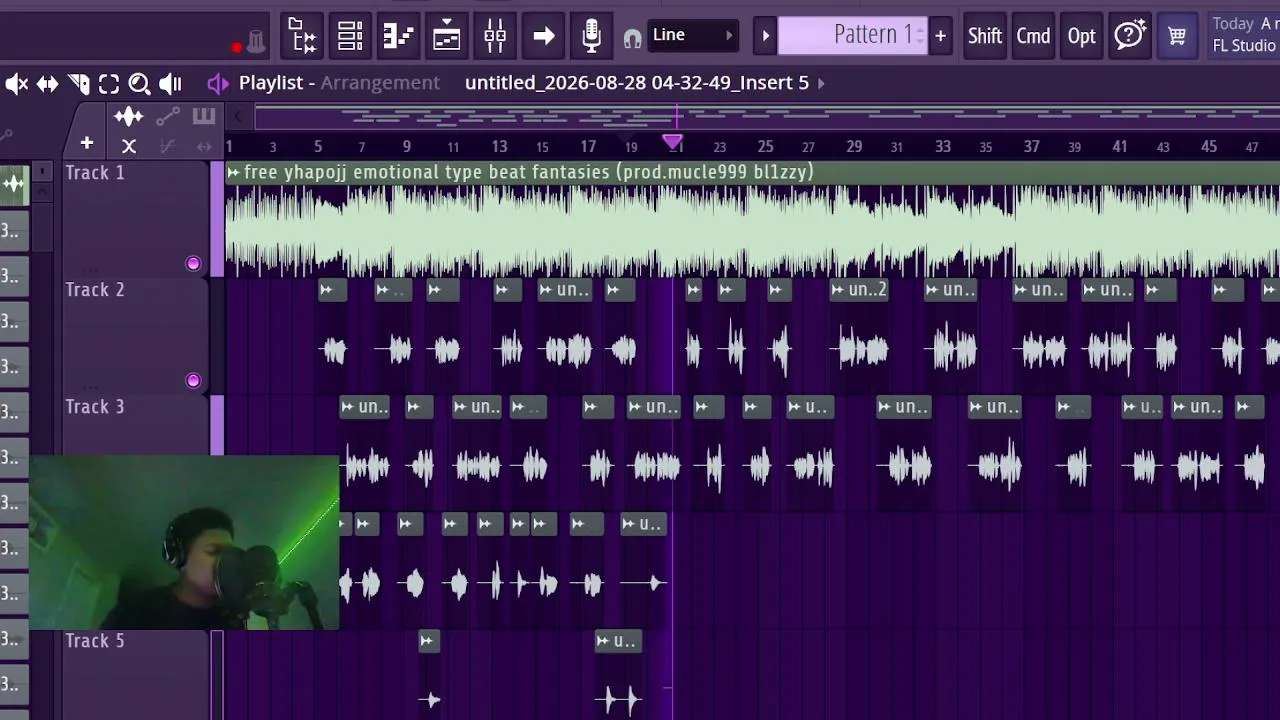Open the Playlist menu speaker icon
1280x720 pixels.
point(218,83)
